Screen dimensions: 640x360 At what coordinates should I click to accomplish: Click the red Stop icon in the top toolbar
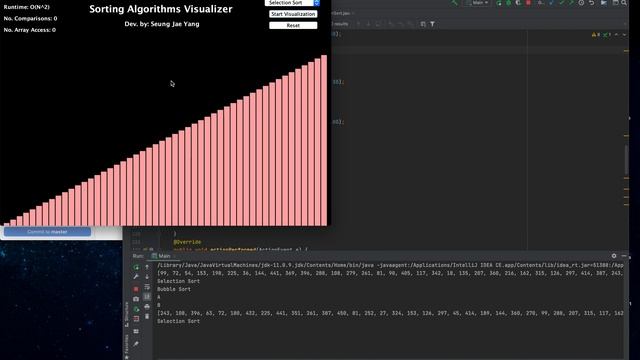[x=528, y=3]
